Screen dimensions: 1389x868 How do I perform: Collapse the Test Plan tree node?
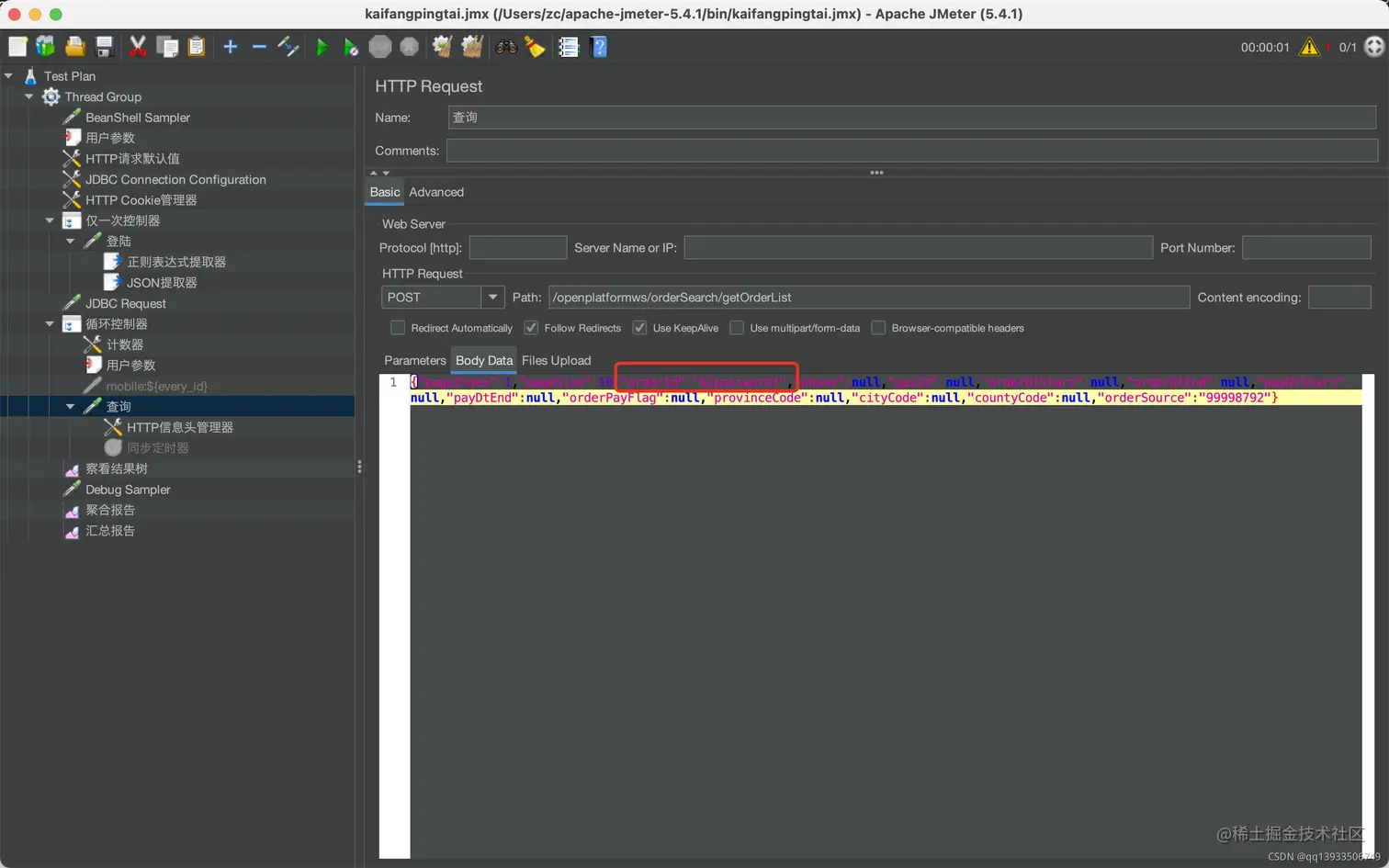pyautogui.click(x=9, y=76)
